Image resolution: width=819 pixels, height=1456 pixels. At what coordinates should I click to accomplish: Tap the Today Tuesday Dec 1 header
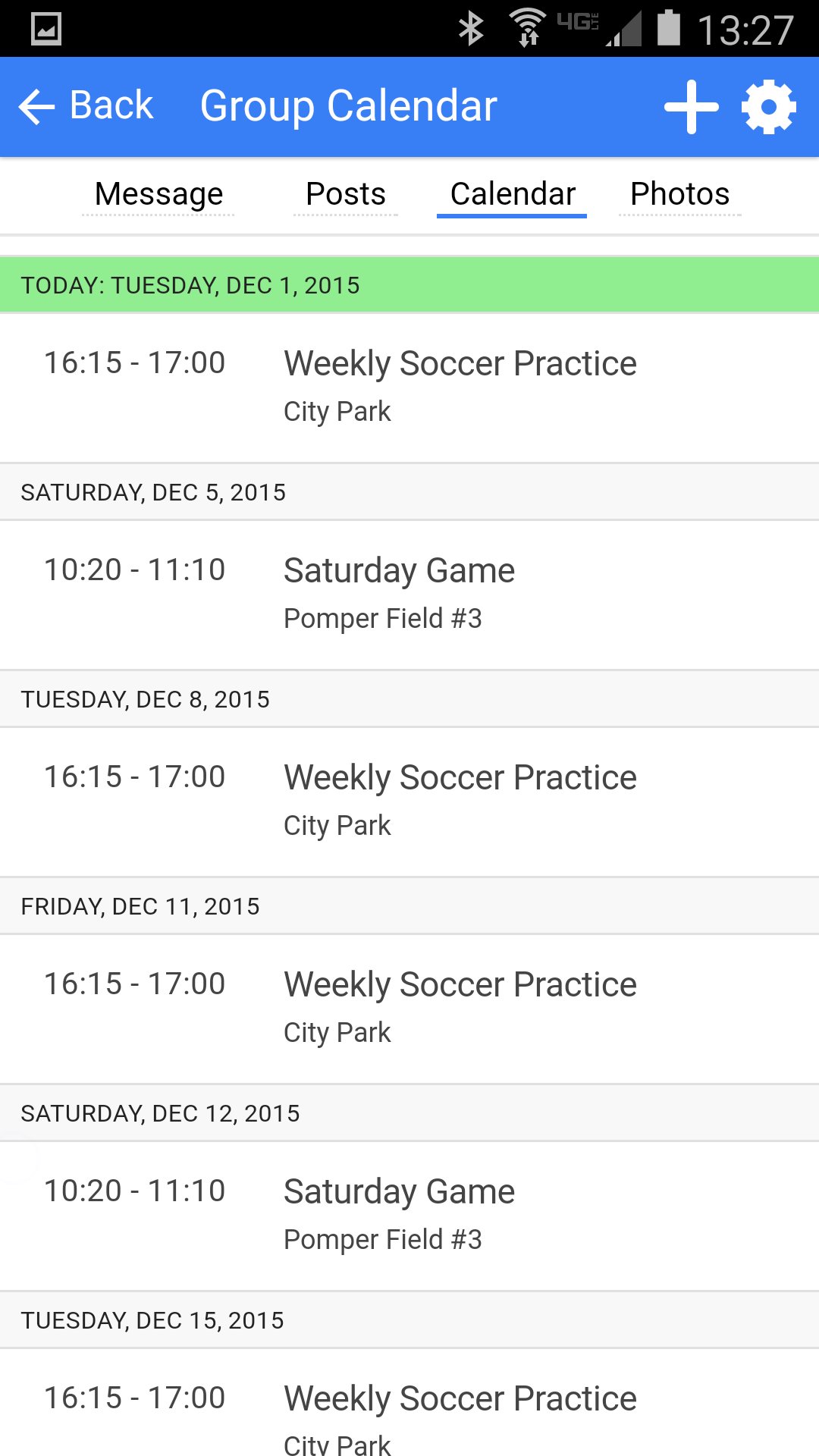pyautogui.click(x=409, y=285)
